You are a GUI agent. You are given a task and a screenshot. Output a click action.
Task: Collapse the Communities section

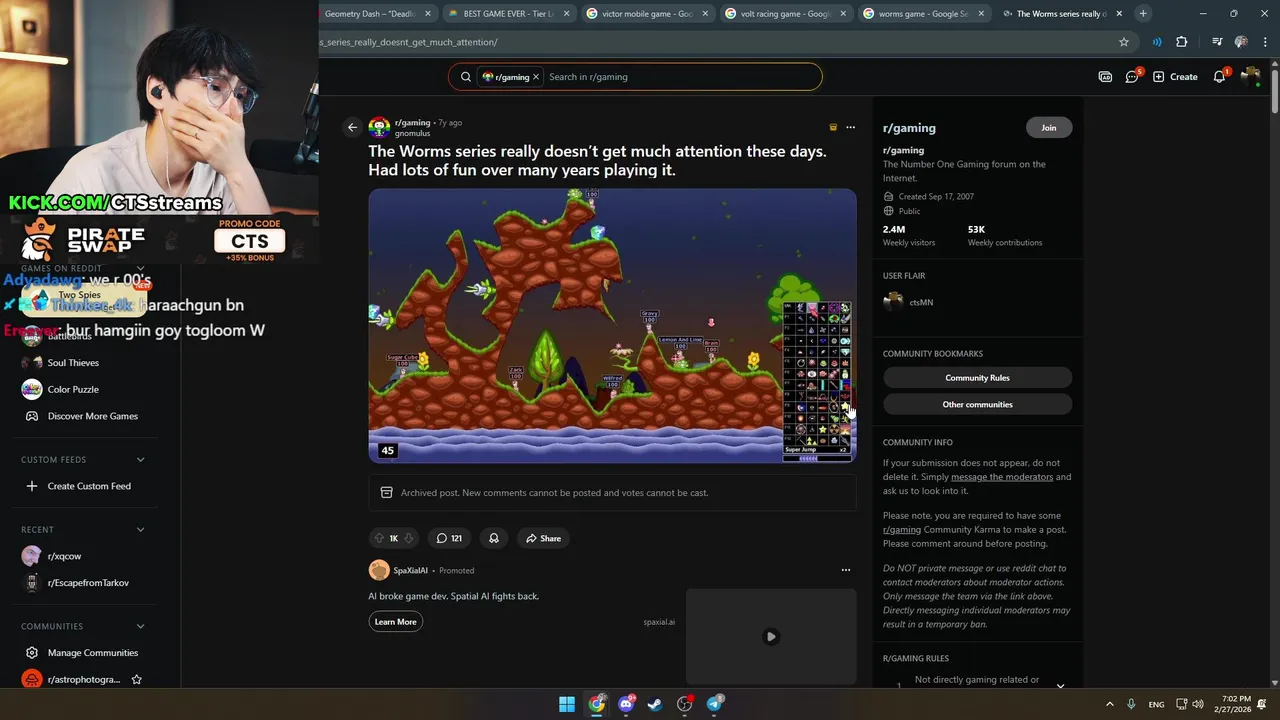(140, 626)
